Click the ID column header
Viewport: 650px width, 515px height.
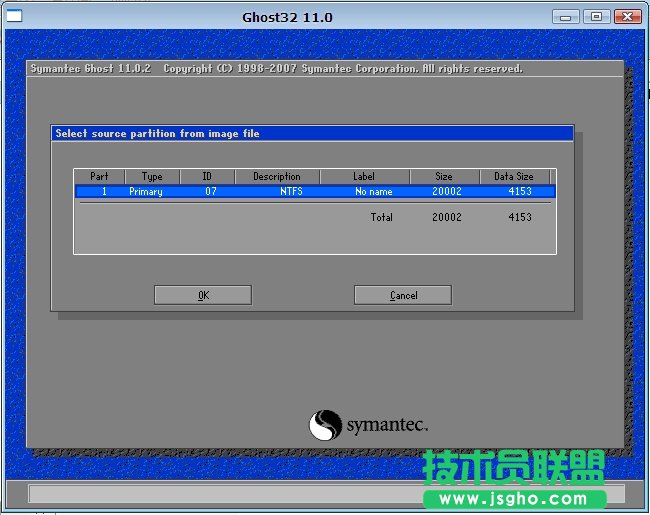pos(207,177)
